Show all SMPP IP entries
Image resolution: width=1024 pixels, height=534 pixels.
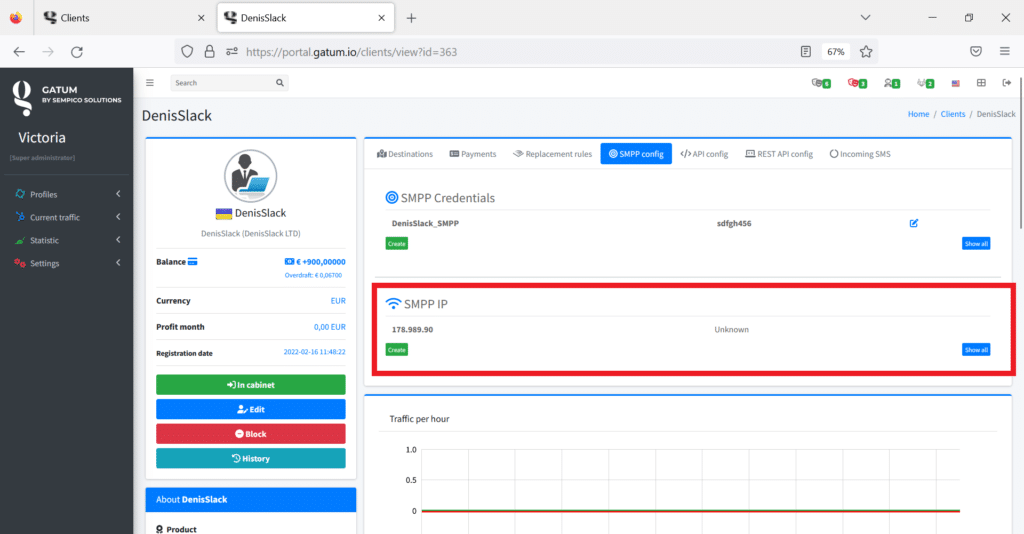[x=976, y=350]
